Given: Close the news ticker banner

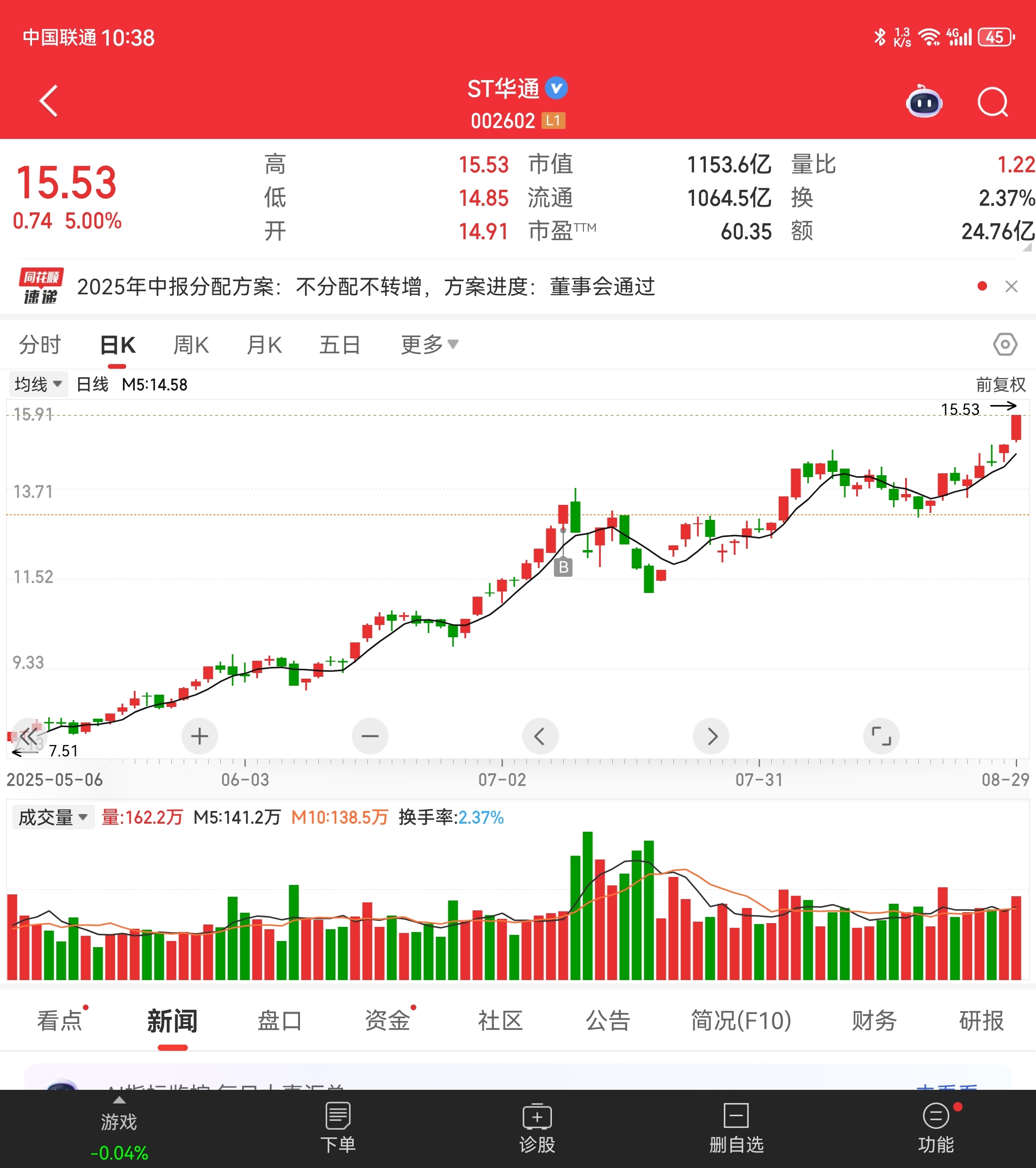Looking at the screenshot, I should [x=1011, y=286].
